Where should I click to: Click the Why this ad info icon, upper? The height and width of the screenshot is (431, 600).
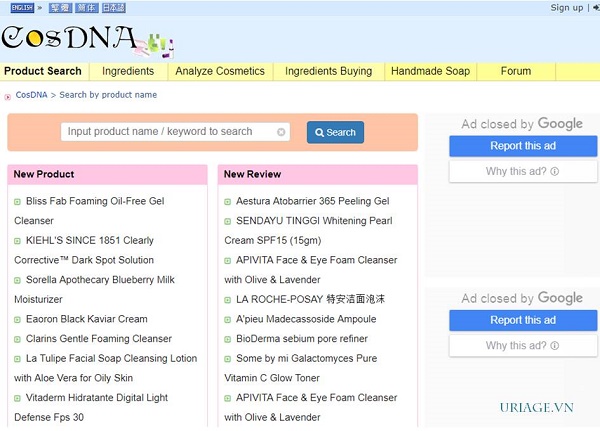coord(554,172)
